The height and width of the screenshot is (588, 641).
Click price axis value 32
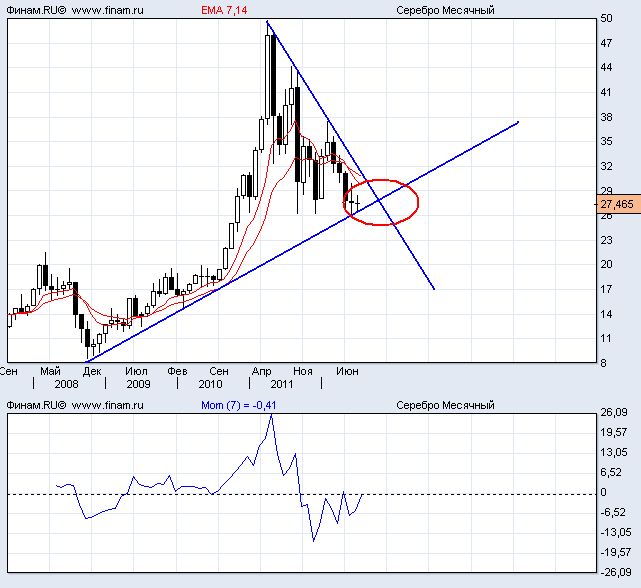[x=606, y=166]
